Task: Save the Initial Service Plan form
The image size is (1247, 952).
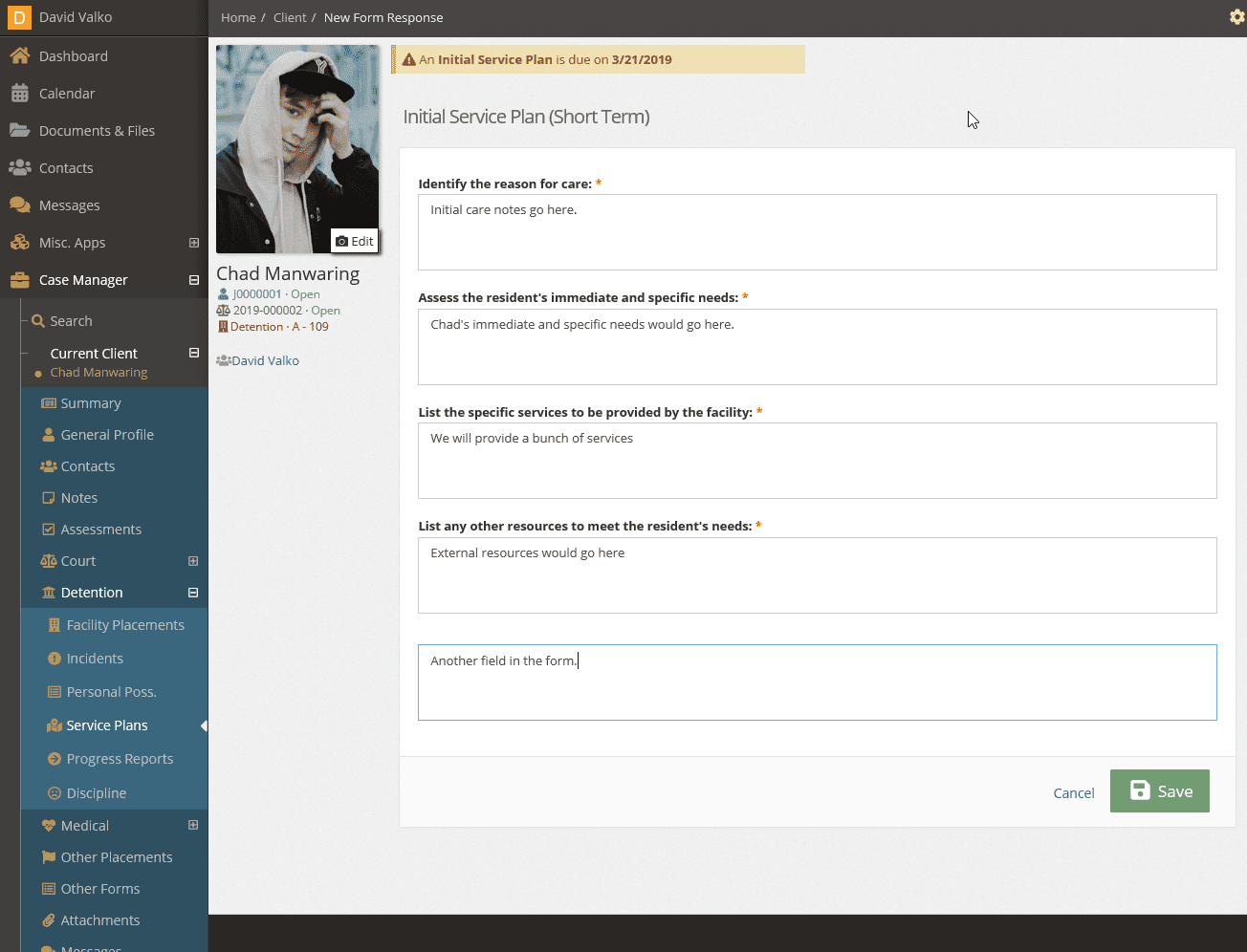Action: (1159, 790)
